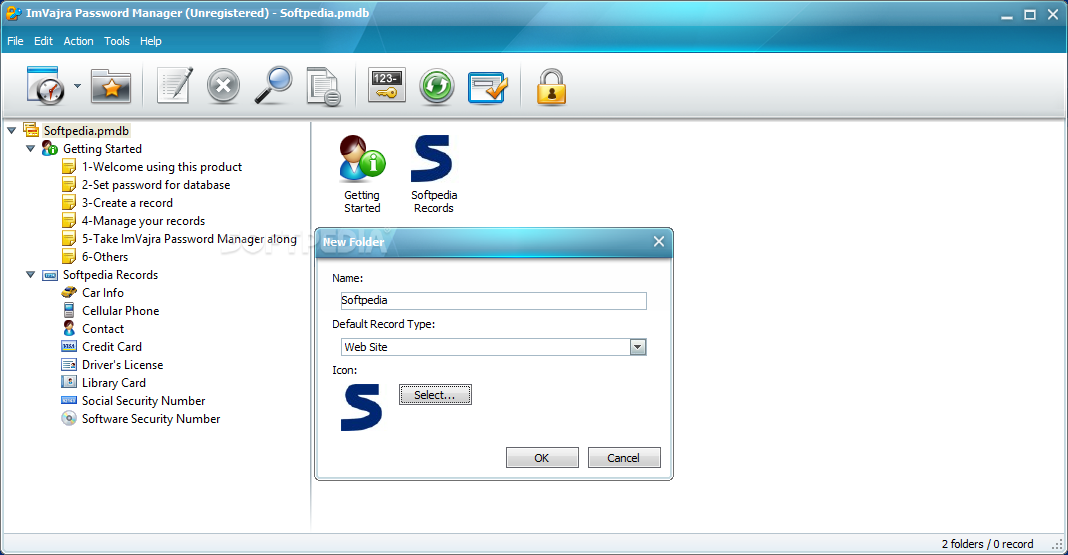Screen dimensions: 1068x555
Task: Click the checkmark window options icon
Action: coord(488,87)
